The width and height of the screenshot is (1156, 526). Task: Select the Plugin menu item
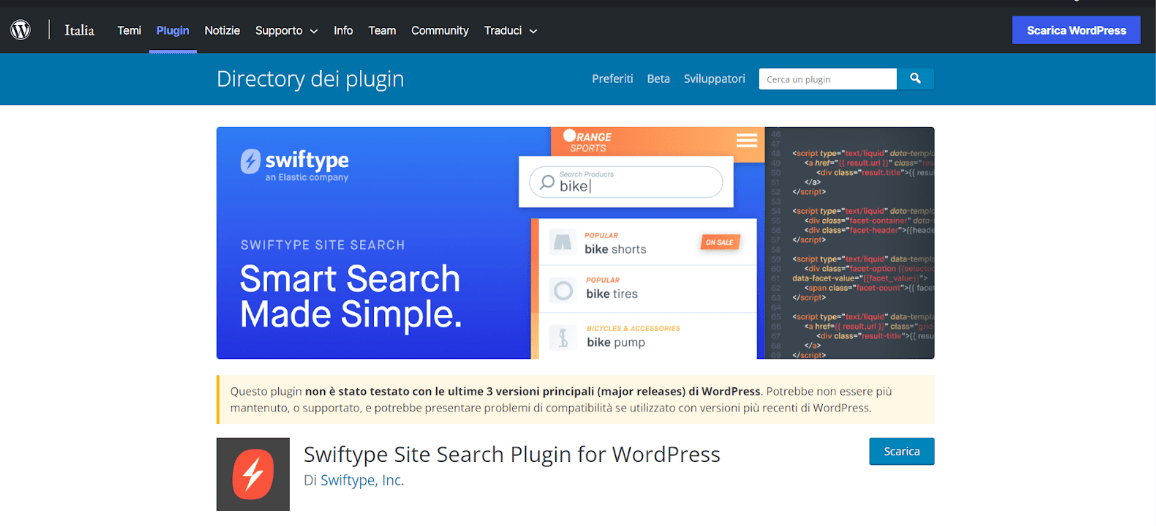coord(173,30)
